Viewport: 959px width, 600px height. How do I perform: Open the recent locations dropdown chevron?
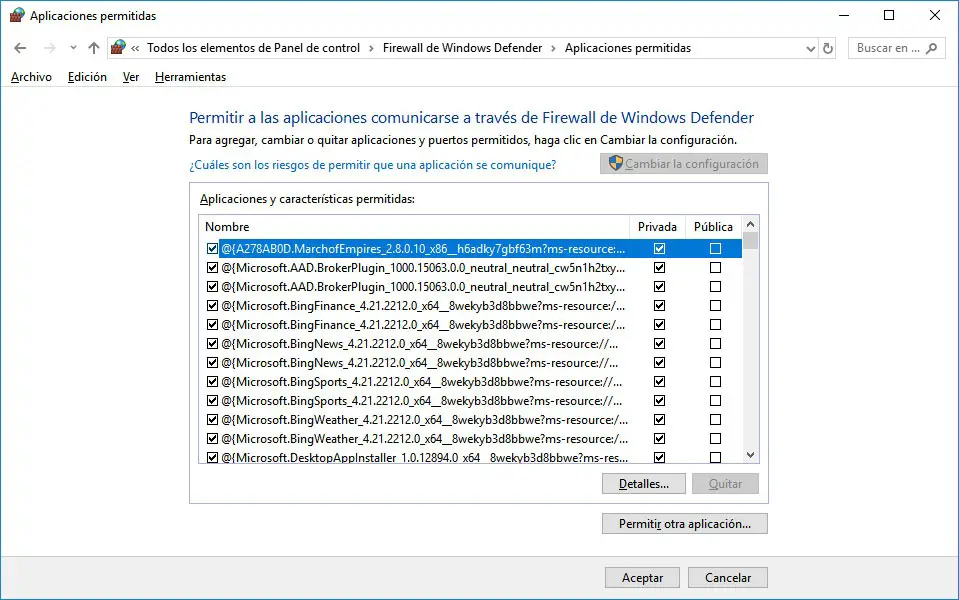click(x=73, y=48)
